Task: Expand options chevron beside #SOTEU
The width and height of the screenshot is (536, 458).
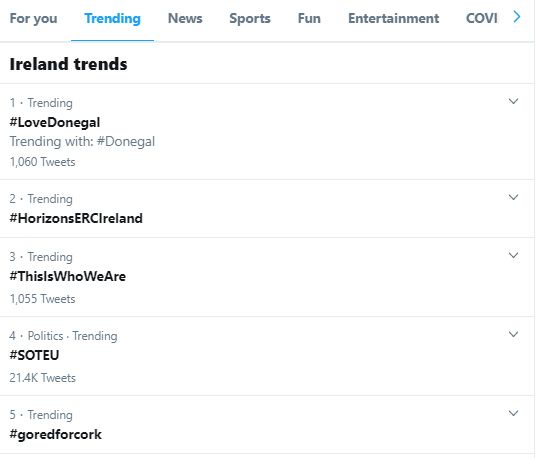Action: point(513,335)
